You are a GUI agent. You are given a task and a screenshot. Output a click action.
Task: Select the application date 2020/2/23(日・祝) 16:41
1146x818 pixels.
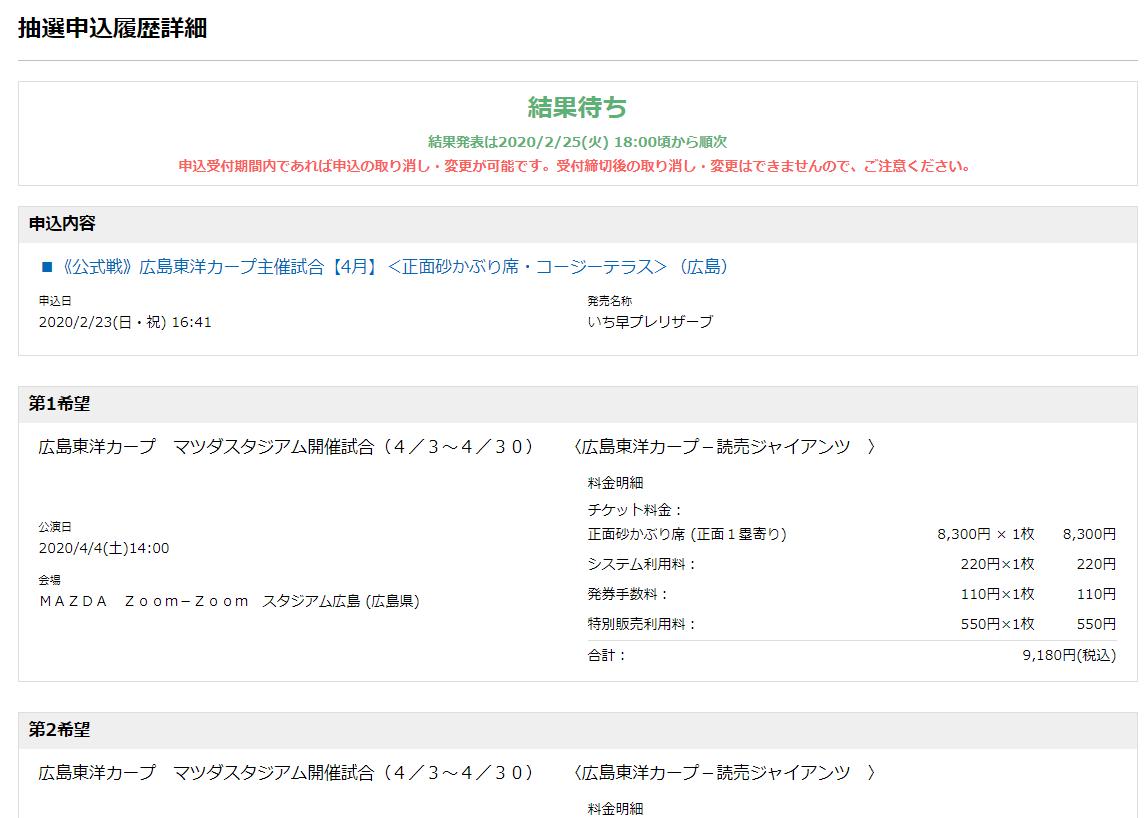pos(125,322)
